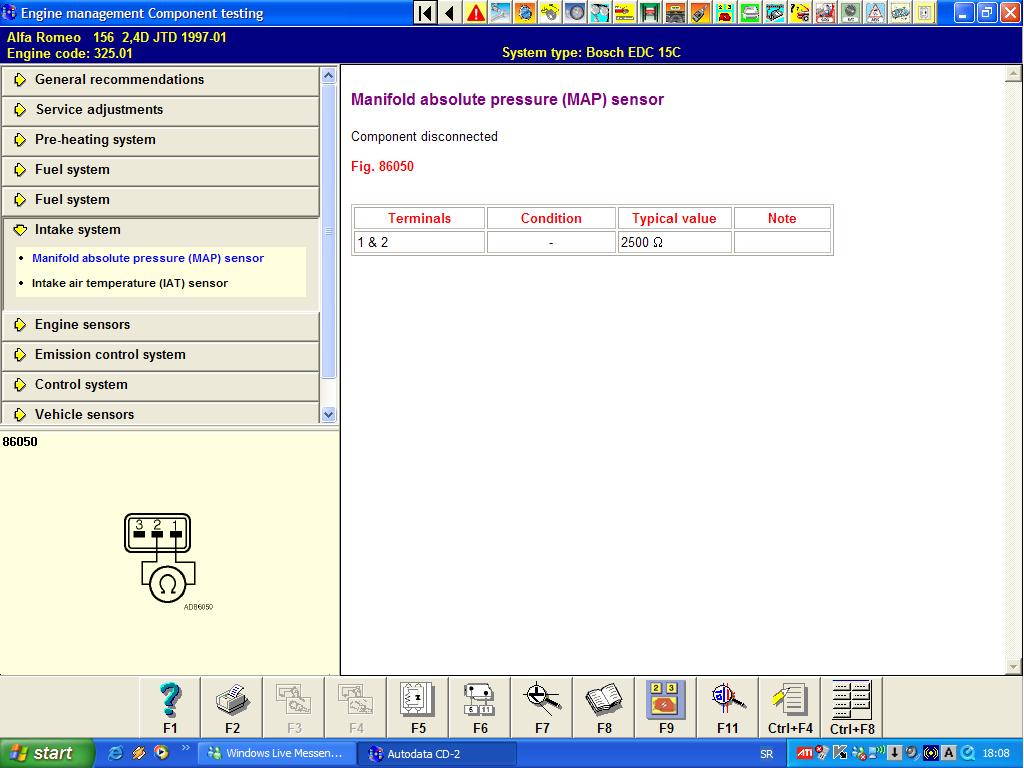Click the 'Component disconnected' text
The width and height of the screenshot is (1024, 768).
[x=424, y=136]
